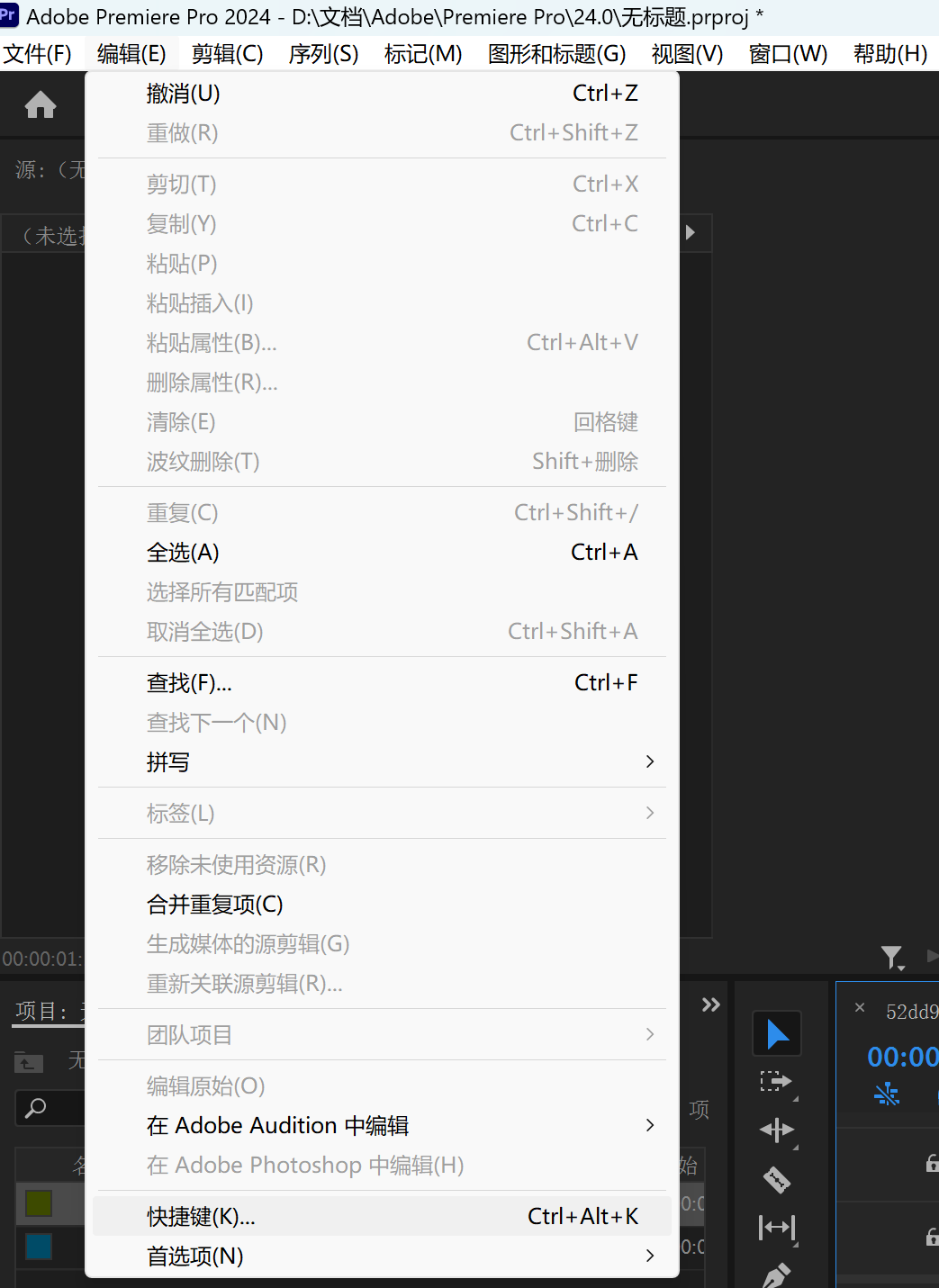Viewport: 939px width, 1288px height.
Task: Open the 帮助(H) menu
Action: pos(891,54)
